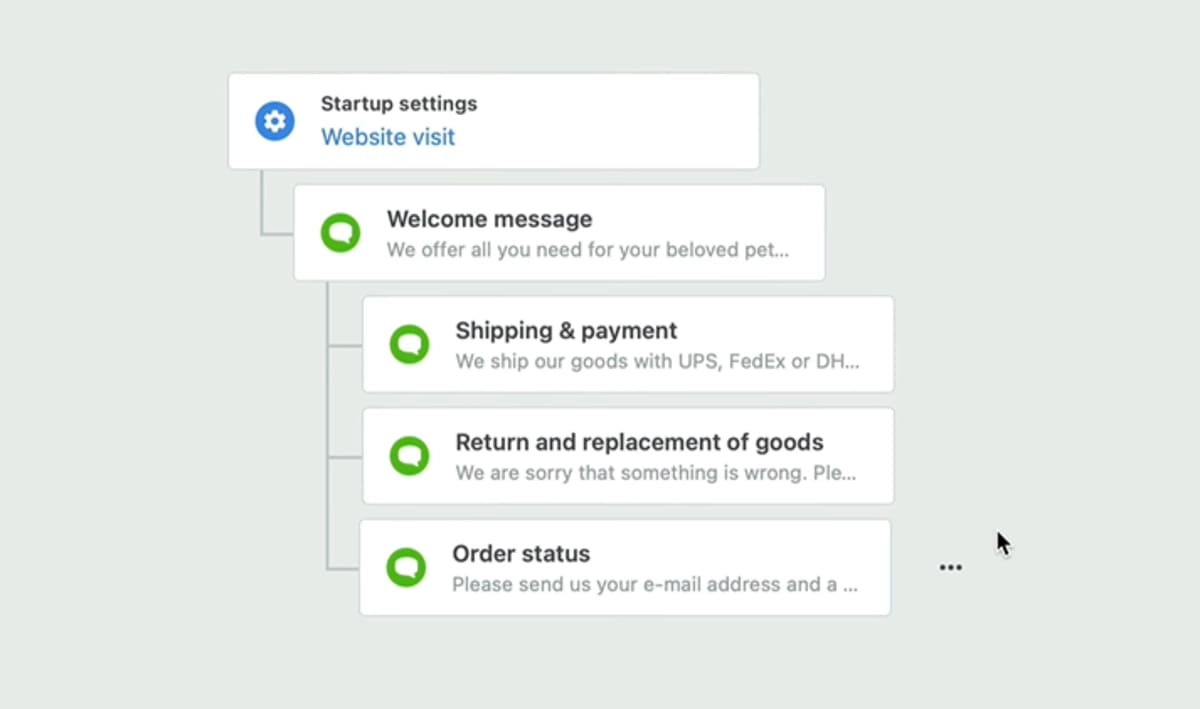The width and height of the screenshot is (1200, 709).
Task: Click the connector line left of Shipping node
Action: (x=344, y=346)
